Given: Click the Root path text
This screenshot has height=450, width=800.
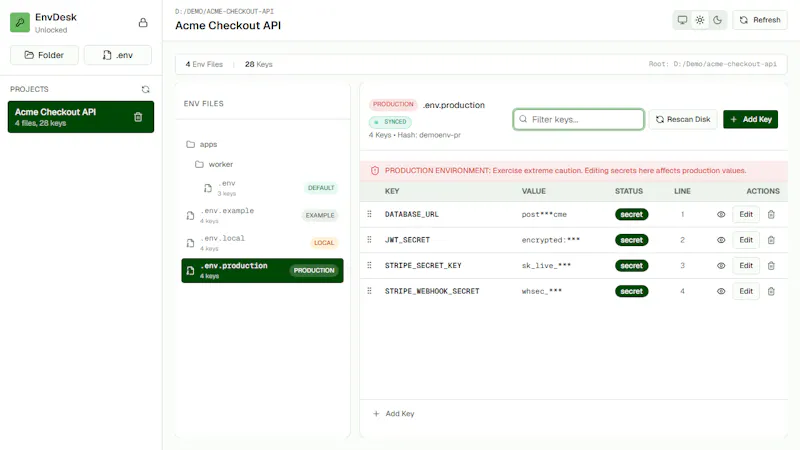Looking at the screenshot, I should click(x=712, y=64).
